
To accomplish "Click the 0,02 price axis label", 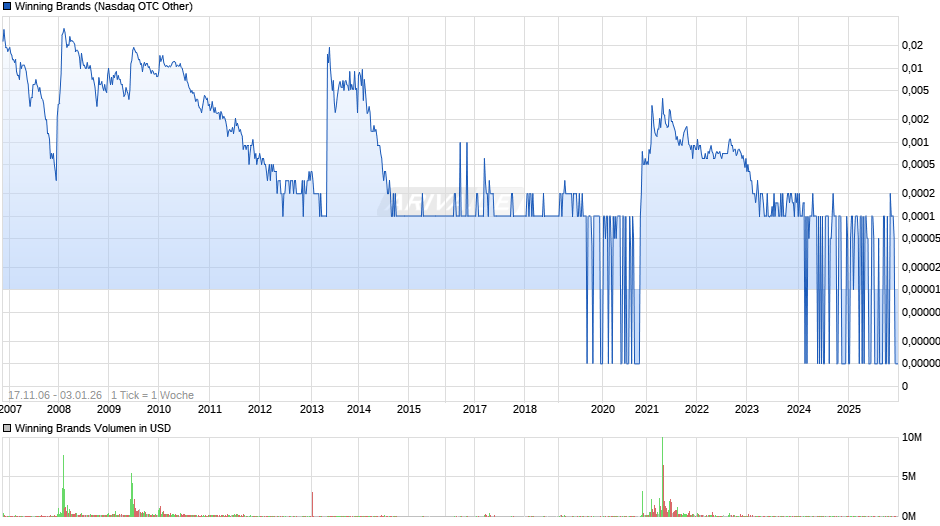I will click(912, 45).
